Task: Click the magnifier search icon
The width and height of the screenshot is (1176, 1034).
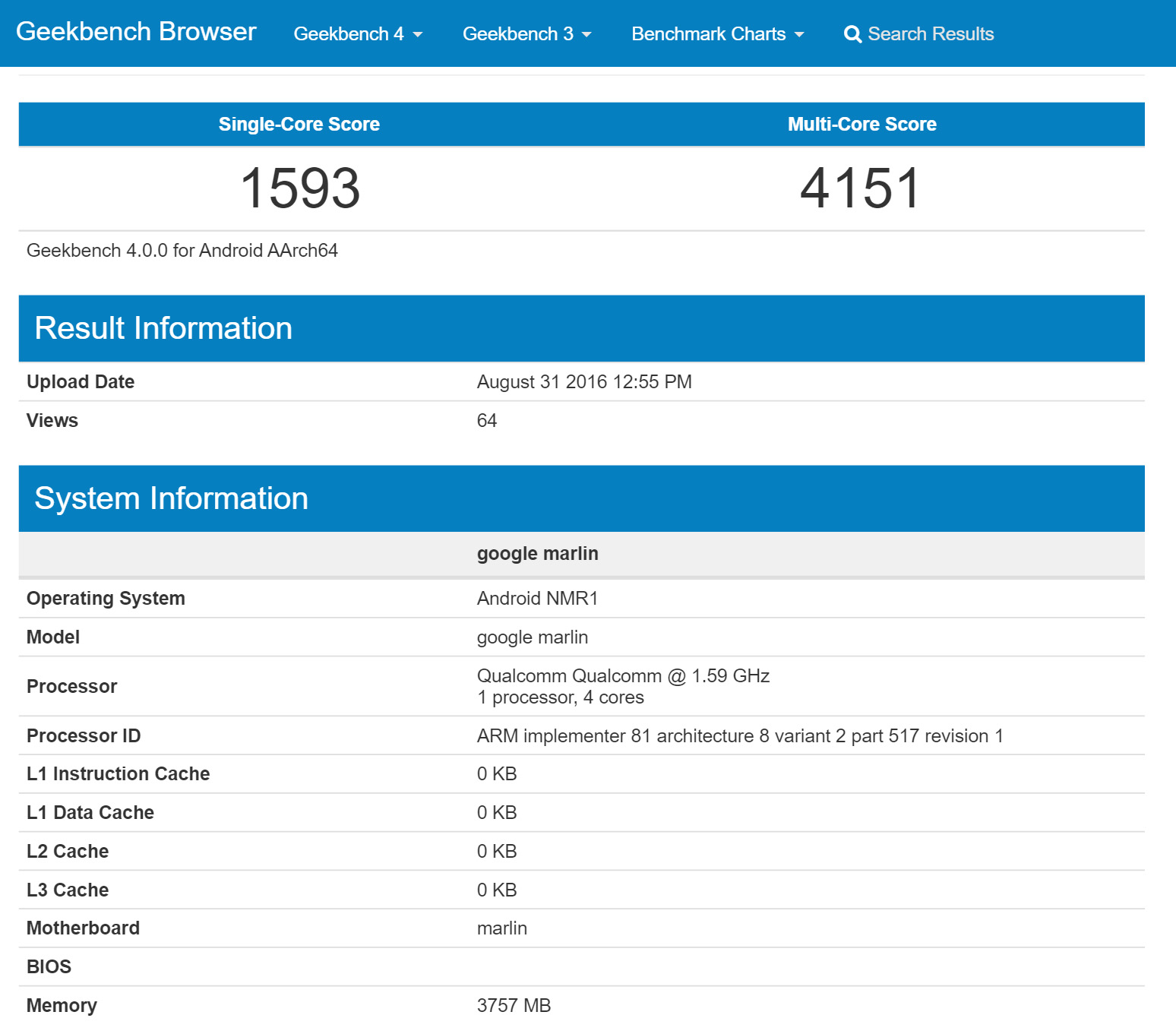Action: 852,35
